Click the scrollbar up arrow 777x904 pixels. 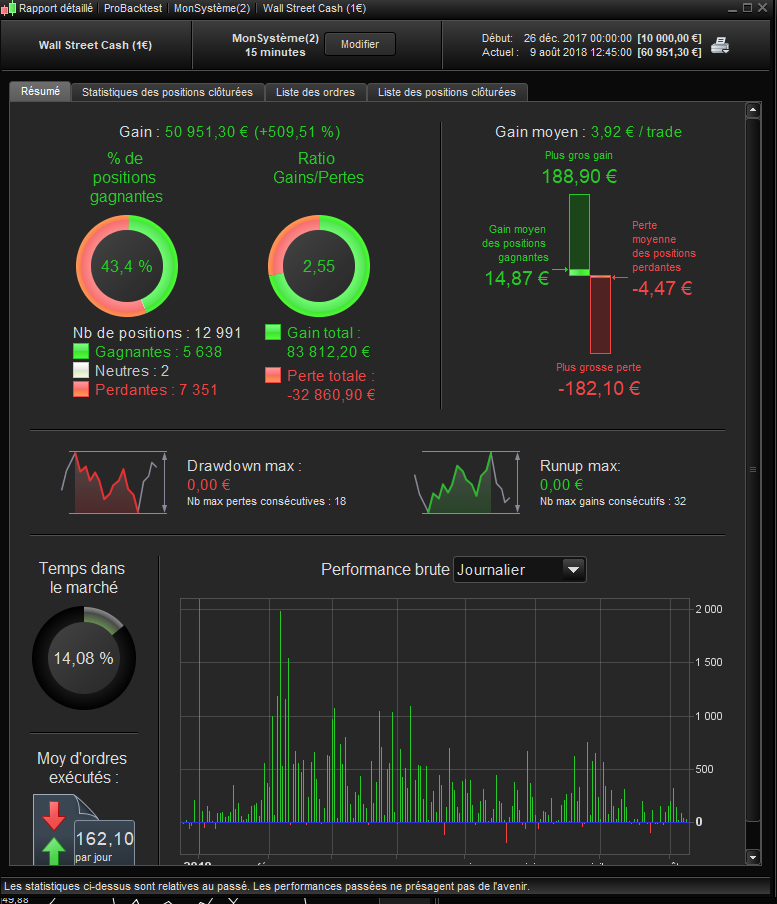pyautogui.click(x=753, y=110)
